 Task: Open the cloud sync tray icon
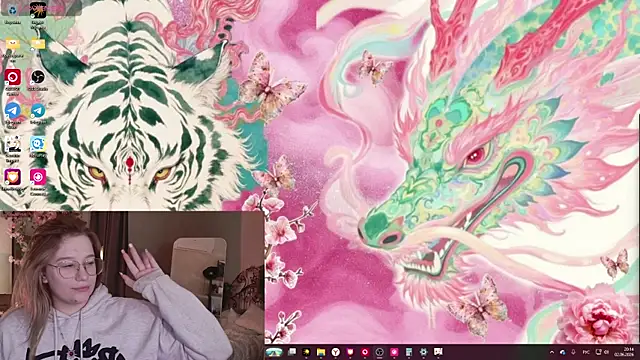(x=563, y=352)
